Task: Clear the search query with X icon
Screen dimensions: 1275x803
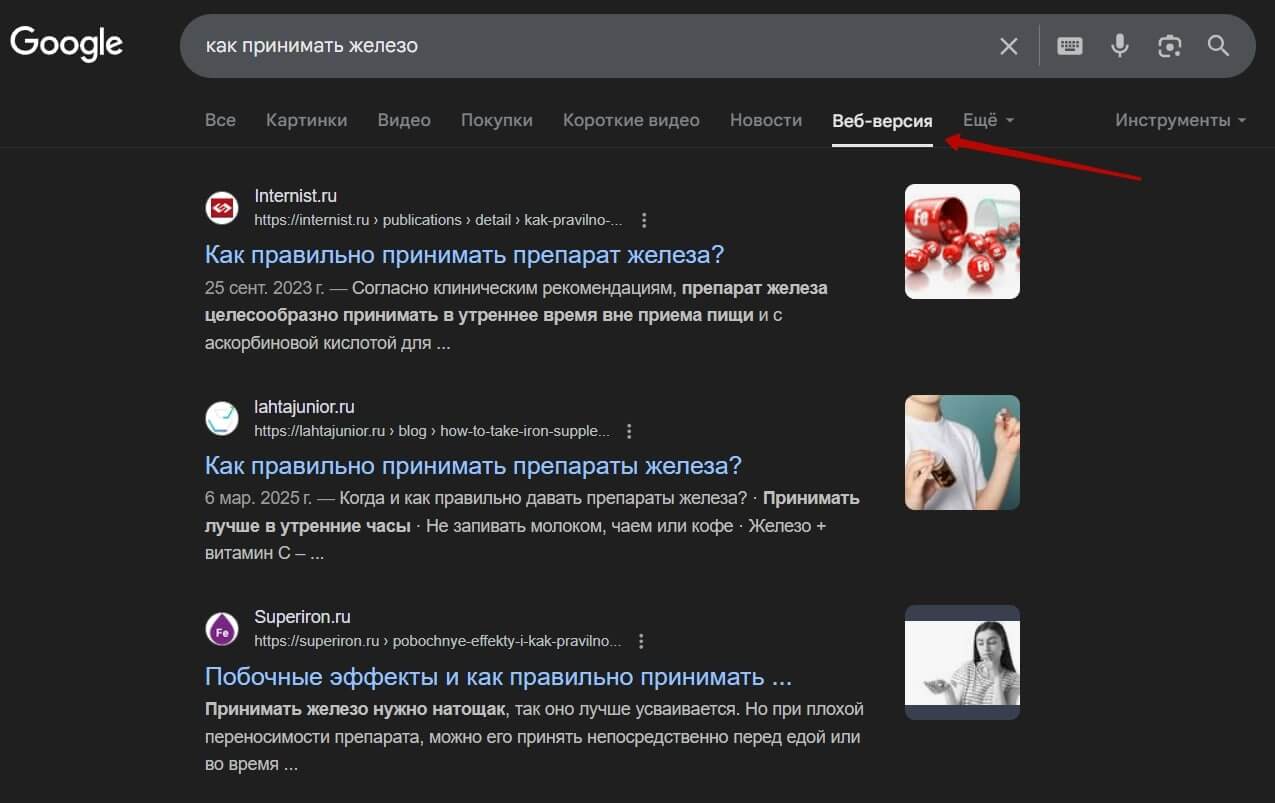Action: [1009, 46]
